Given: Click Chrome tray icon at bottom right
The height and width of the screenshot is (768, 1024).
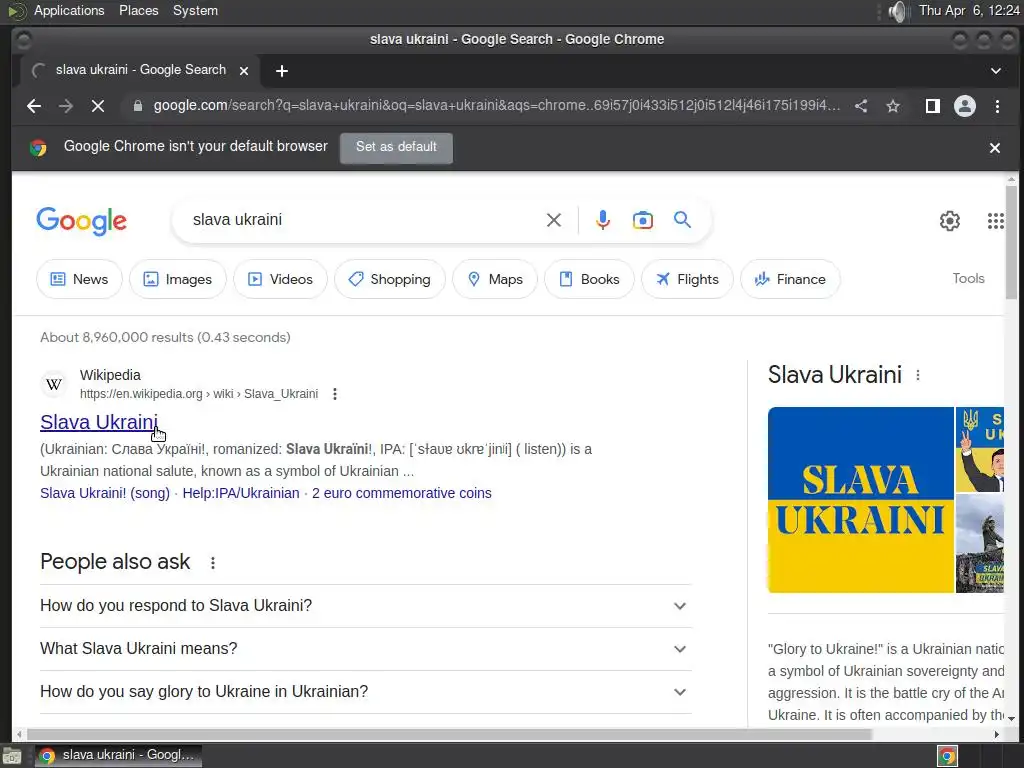Looking at the screenshot, I should click(947, 756).
